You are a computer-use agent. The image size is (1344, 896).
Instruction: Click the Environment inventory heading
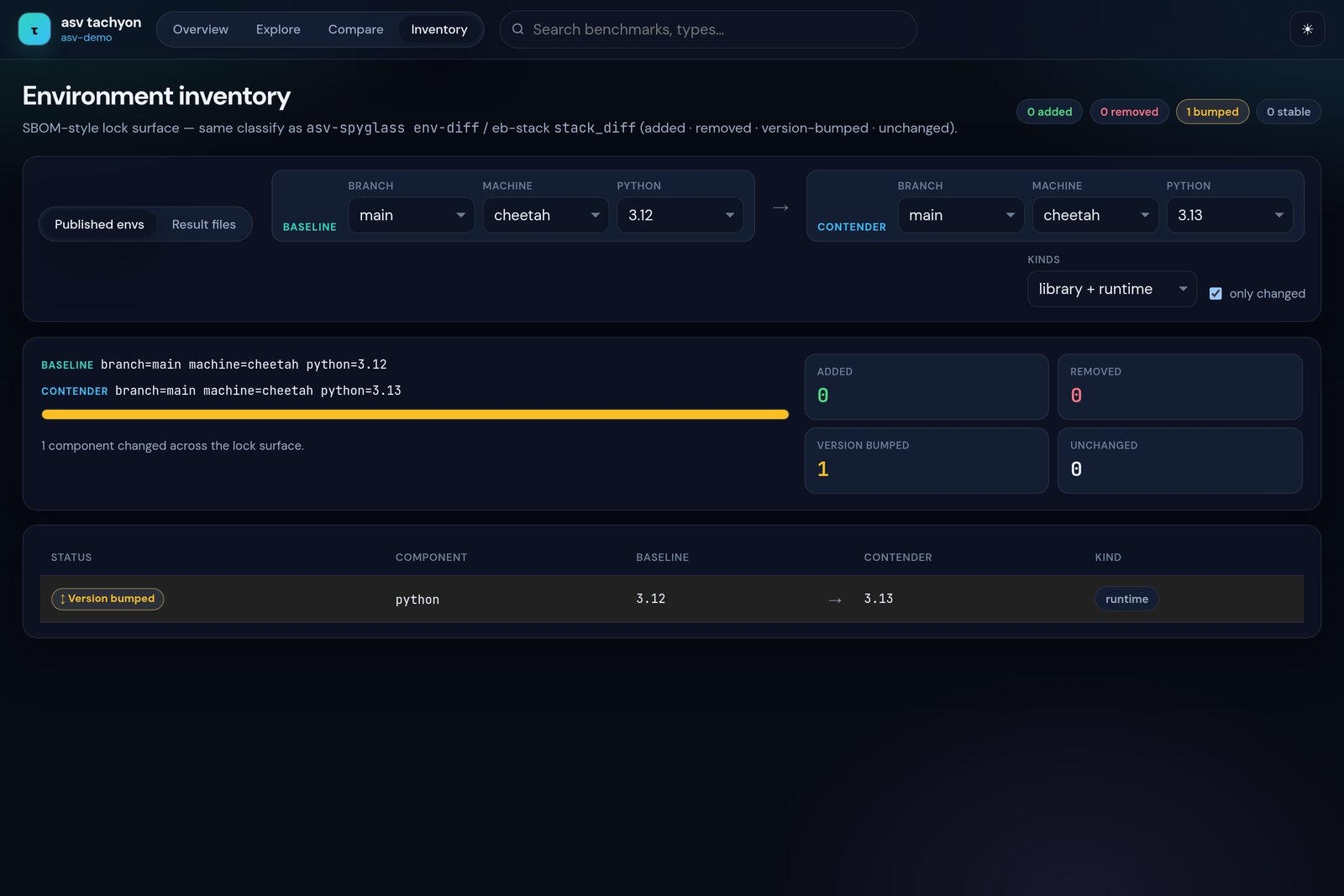coord(156,96)
